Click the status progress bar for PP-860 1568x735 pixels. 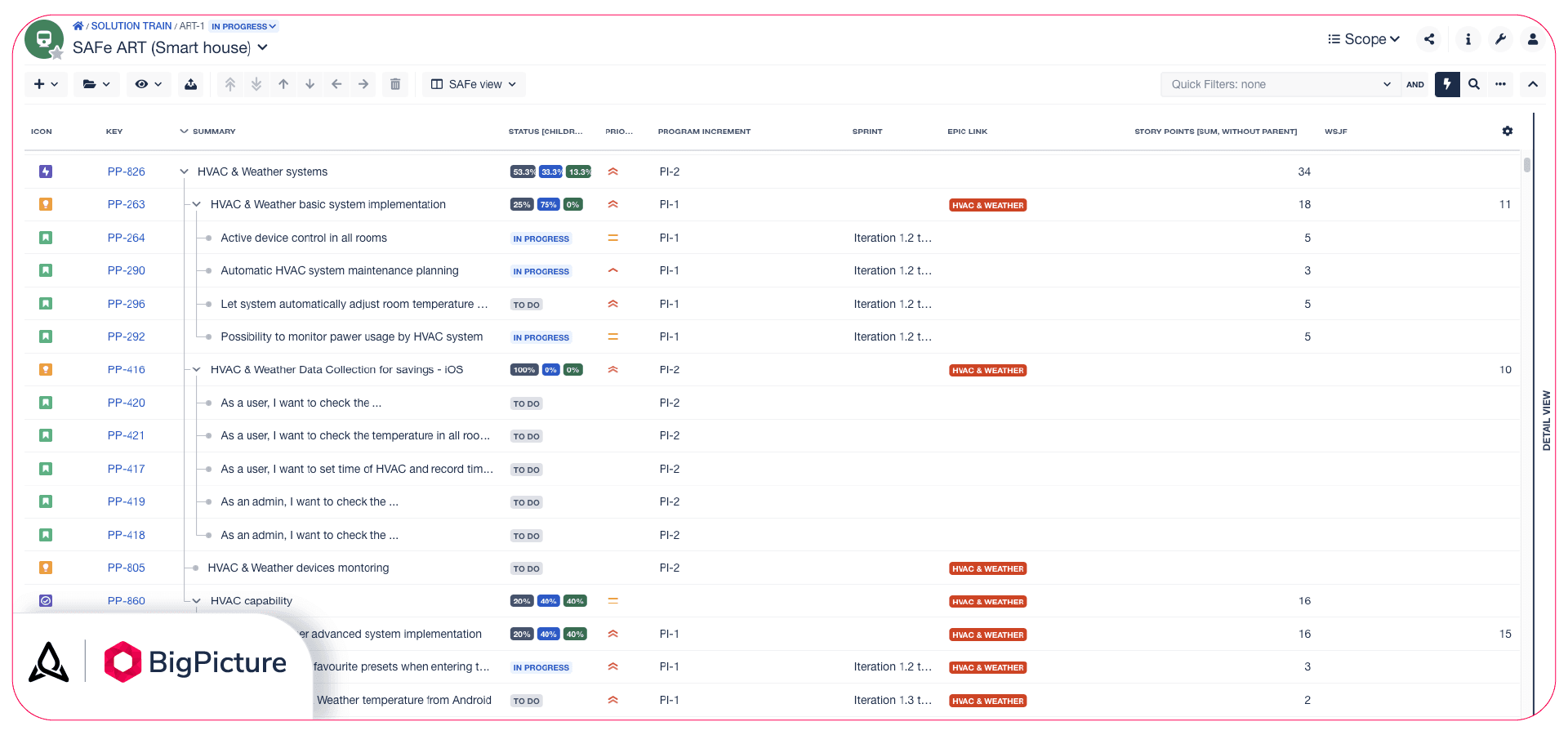click(x=549, y=601)
